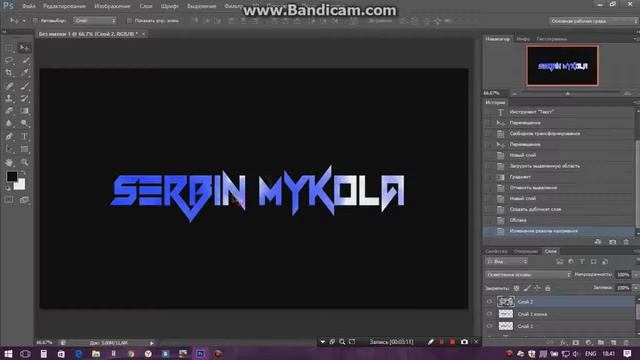Toggle lock all padlock icon
This screenshot has height=360, width=640.
(x=548, y=288)
